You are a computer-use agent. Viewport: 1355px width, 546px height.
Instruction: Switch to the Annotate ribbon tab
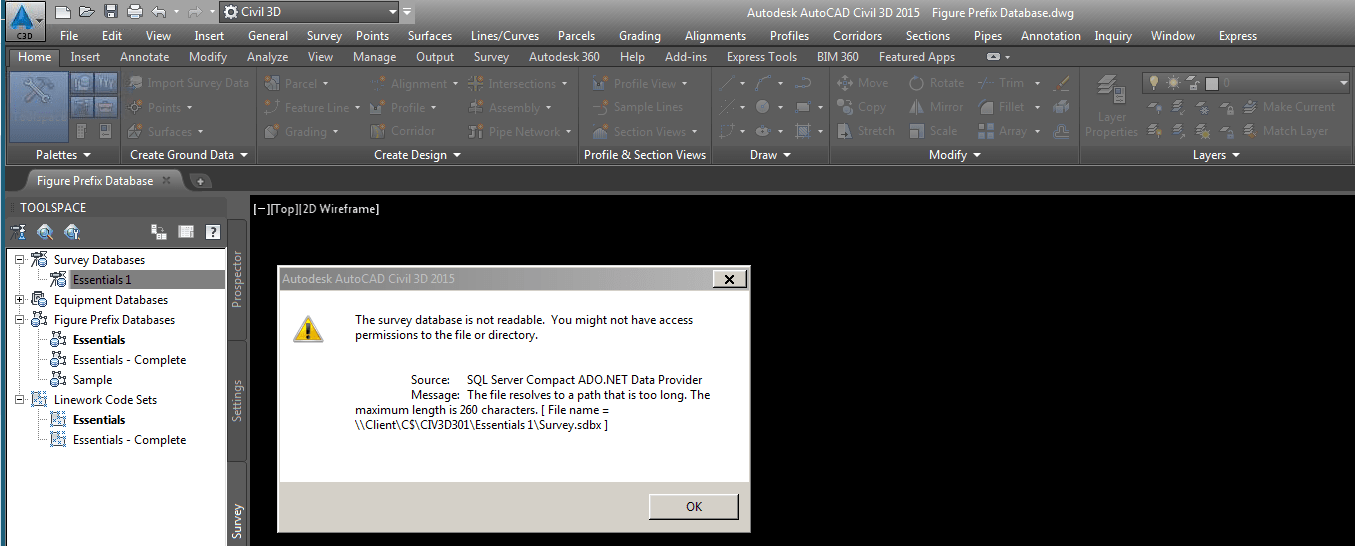point(145,57)
